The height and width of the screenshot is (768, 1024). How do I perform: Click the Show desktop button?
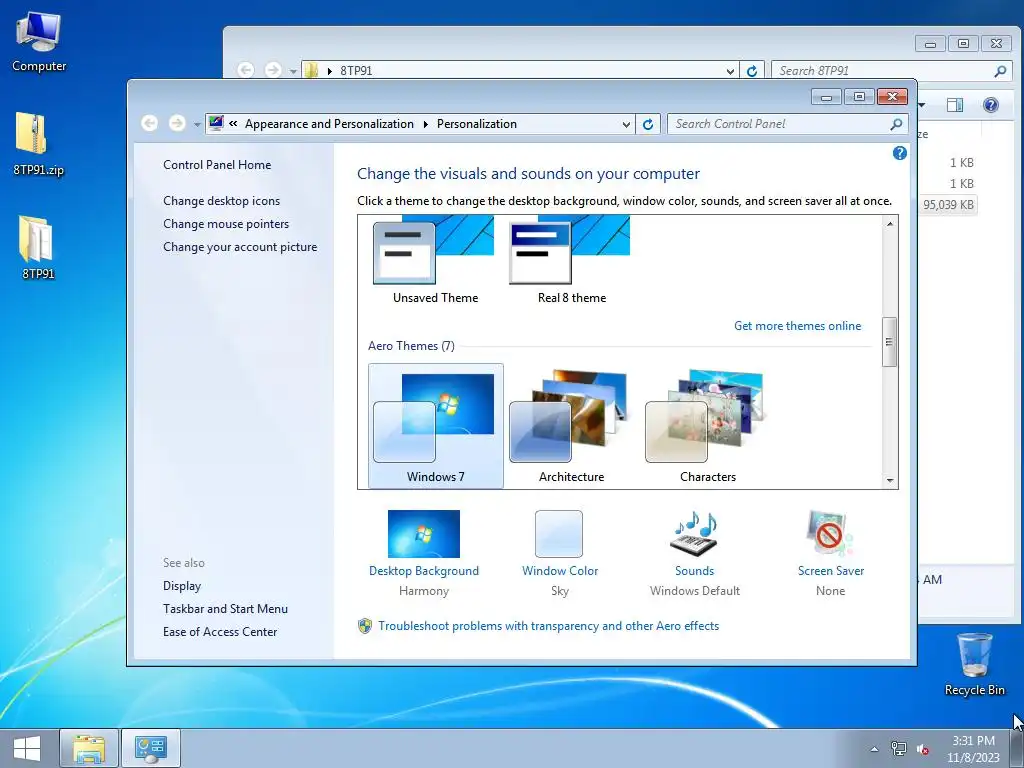[x=1017, y=748]
